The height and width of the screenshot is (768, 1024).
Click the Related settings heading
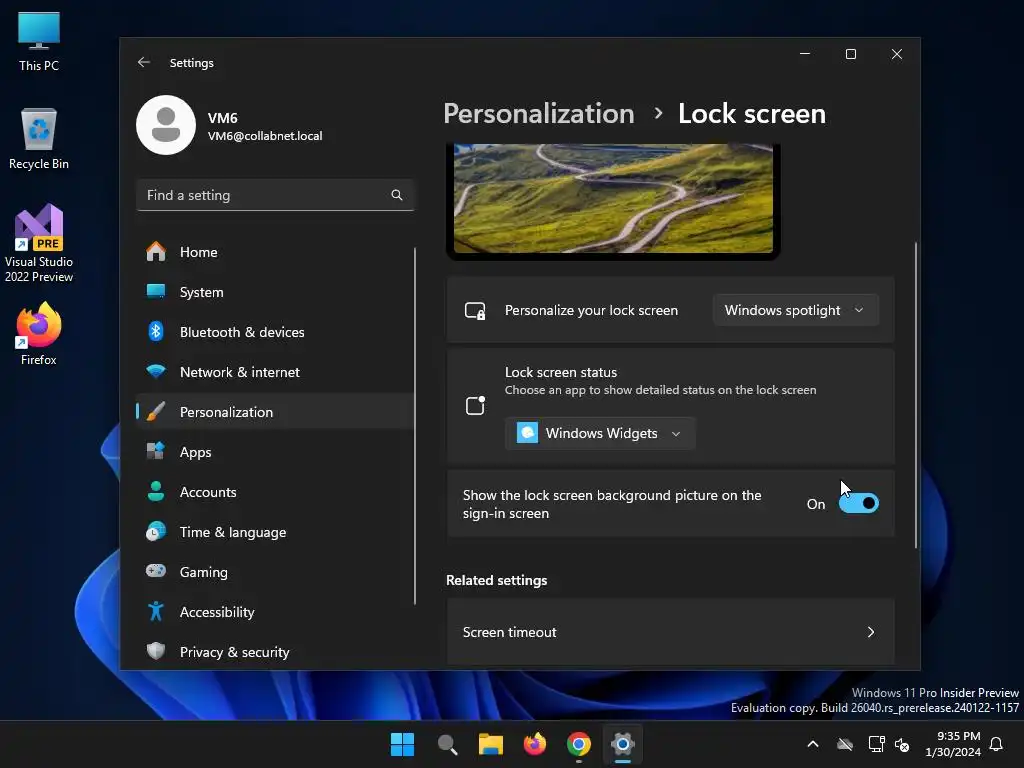(x=496, y=580)
